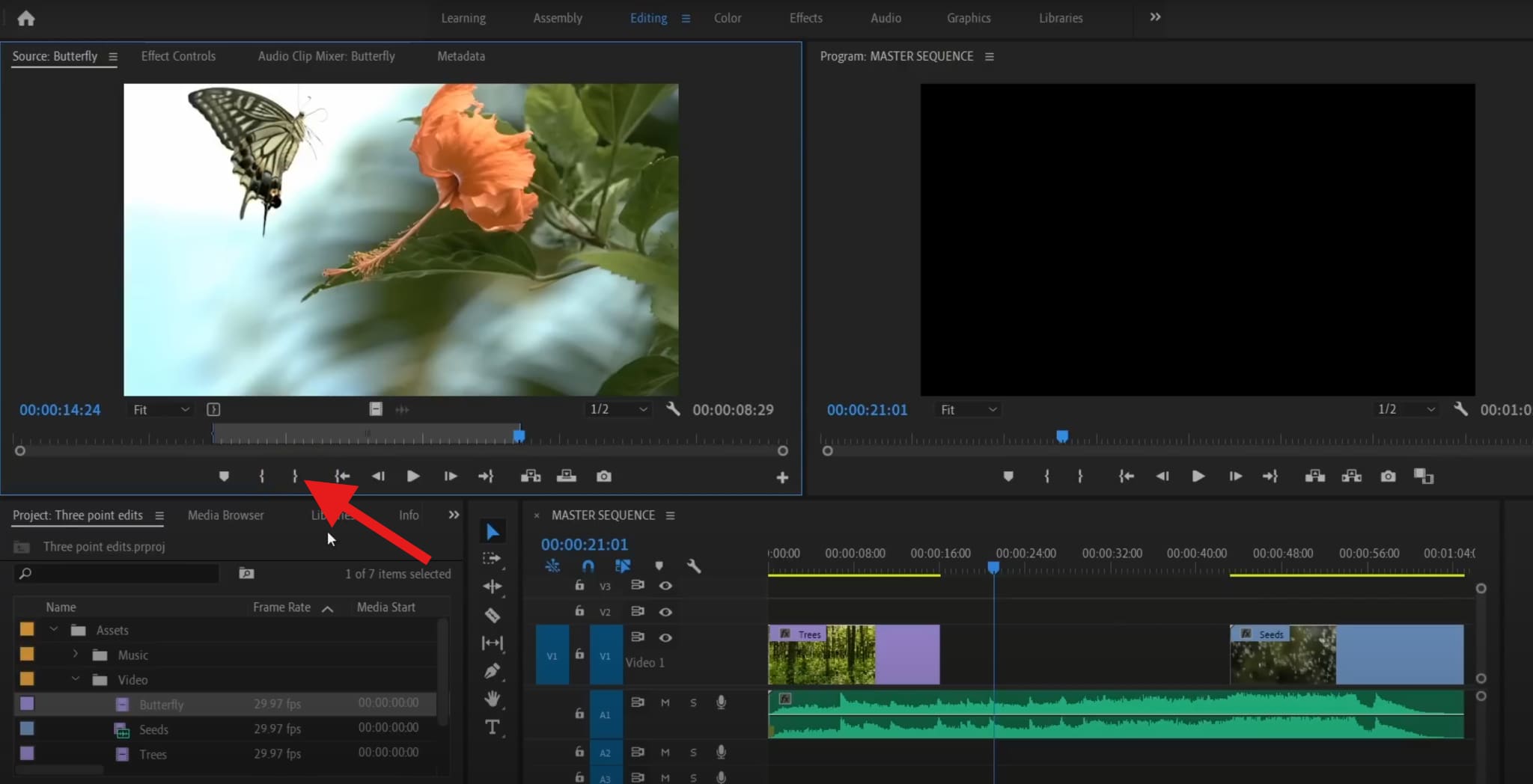This screenshot has width=1533, height=784.
Task: Select the Type tool
Action: click(492, 726)
